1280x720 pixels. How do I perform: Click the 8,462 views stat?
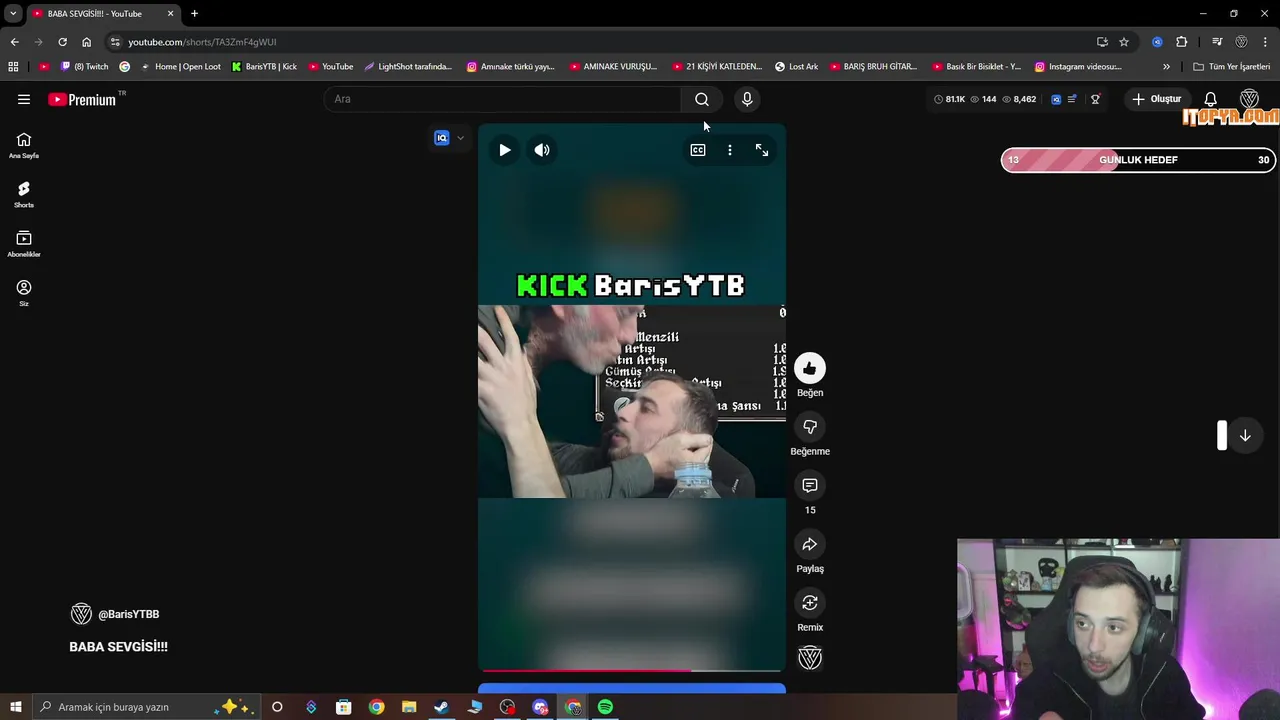point(1019,99)
